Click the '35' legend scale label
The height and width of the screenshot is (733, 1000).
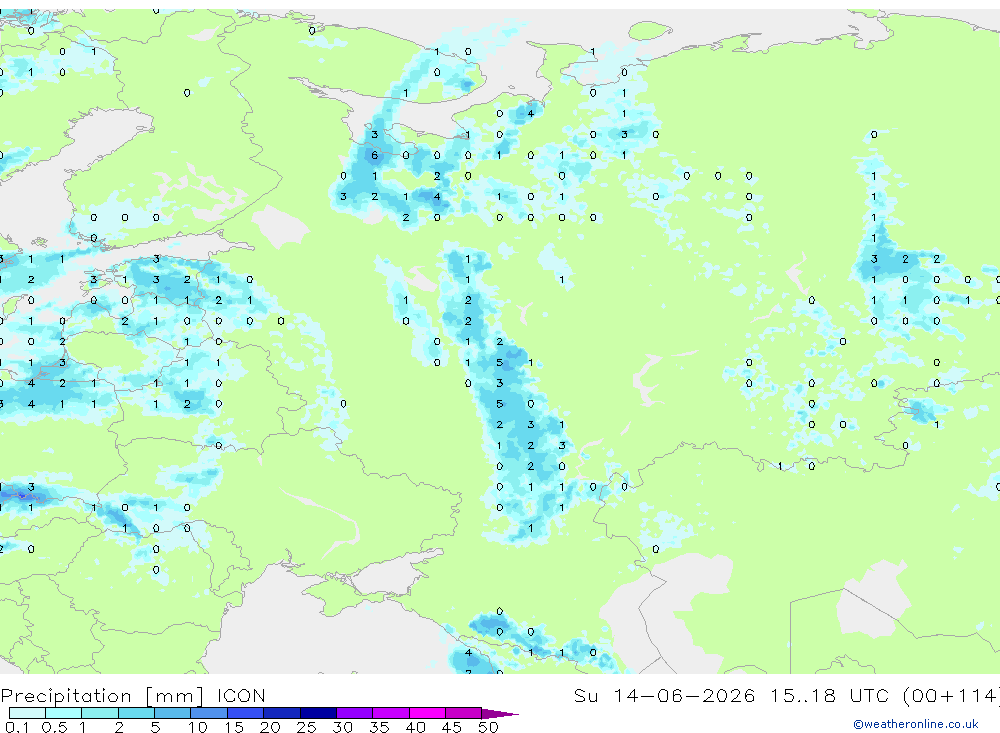click(379, 727)
